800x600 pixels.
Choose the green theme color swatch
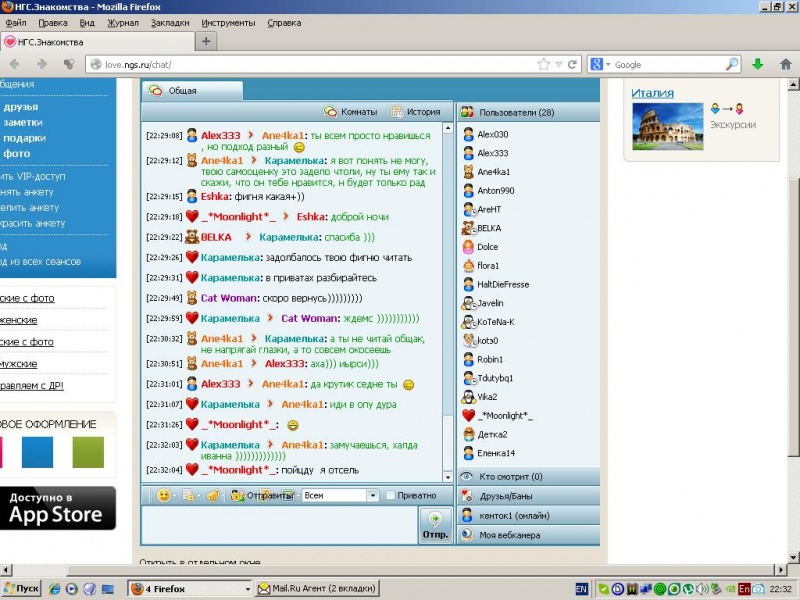point(88,452)
